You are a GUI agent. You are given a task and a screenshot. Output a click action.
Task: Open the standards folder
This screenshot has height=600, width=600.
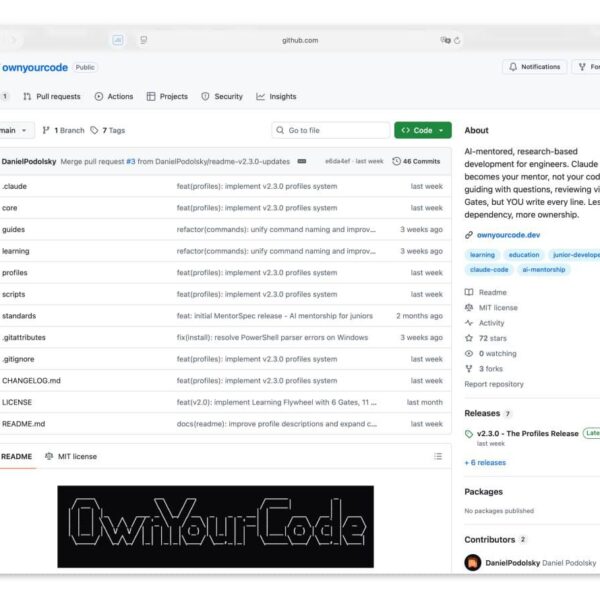coord(19,316)
